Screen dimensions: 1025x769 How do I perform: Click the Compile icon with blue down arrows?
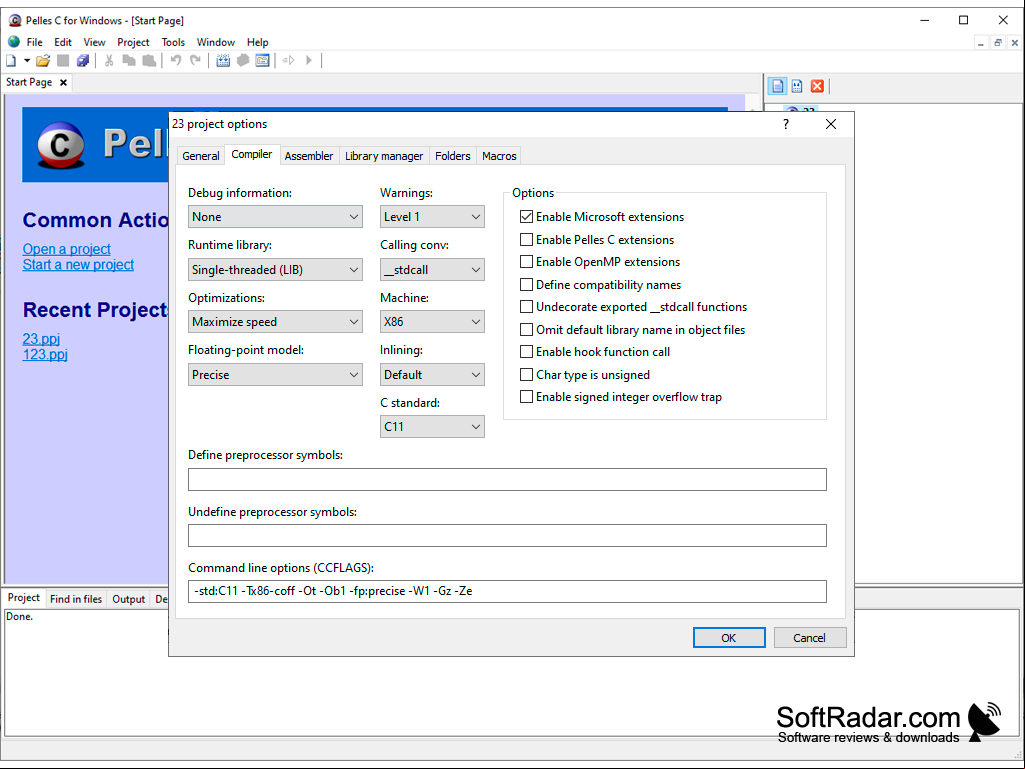click(223, 61)
